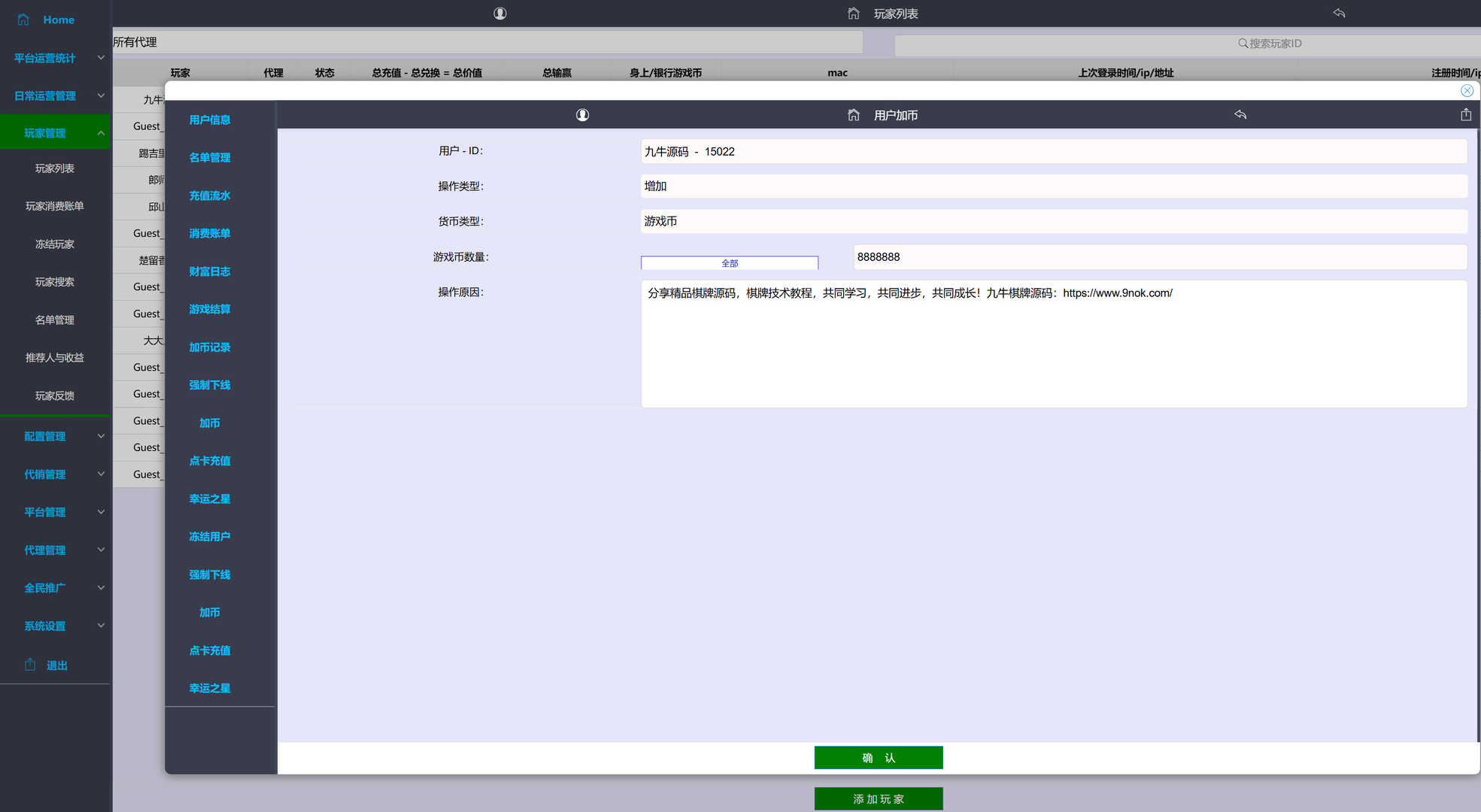Click back arrow icon in dialog header
The image size is (1481, 812).
coord(1240,115)
